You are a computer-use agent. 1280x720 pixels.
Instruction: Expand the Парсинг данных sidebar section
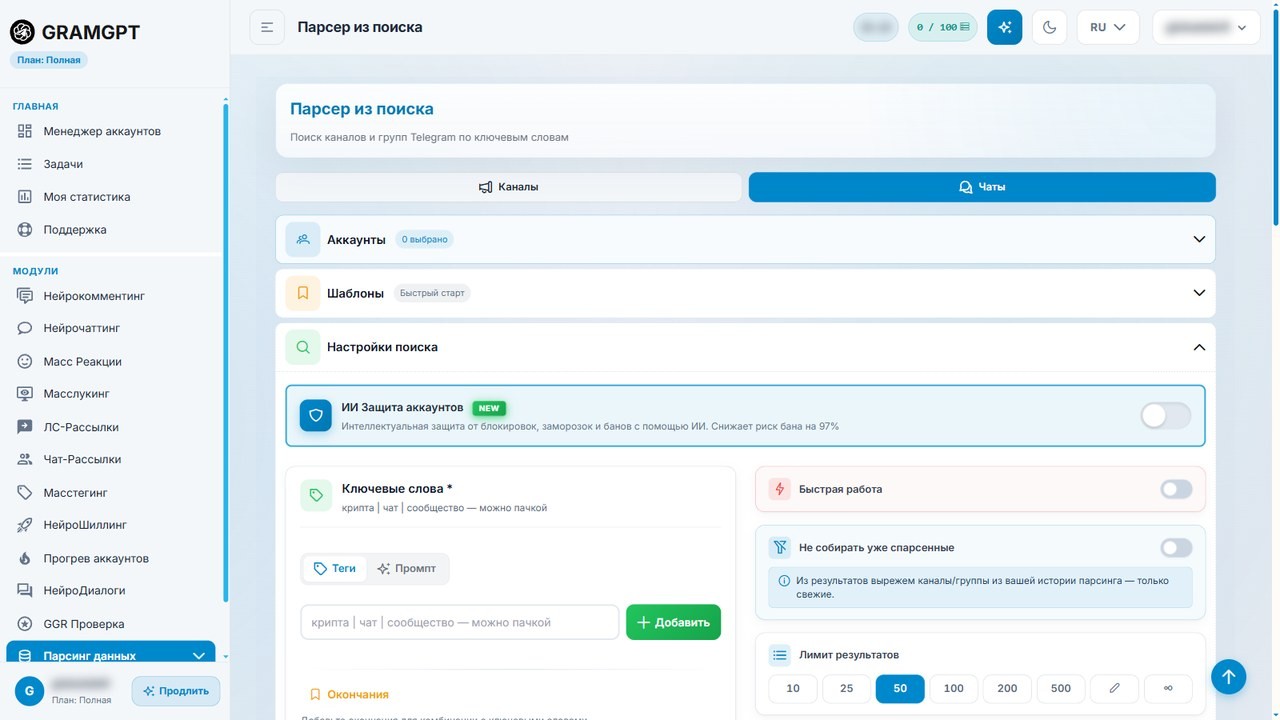[111, 652]
